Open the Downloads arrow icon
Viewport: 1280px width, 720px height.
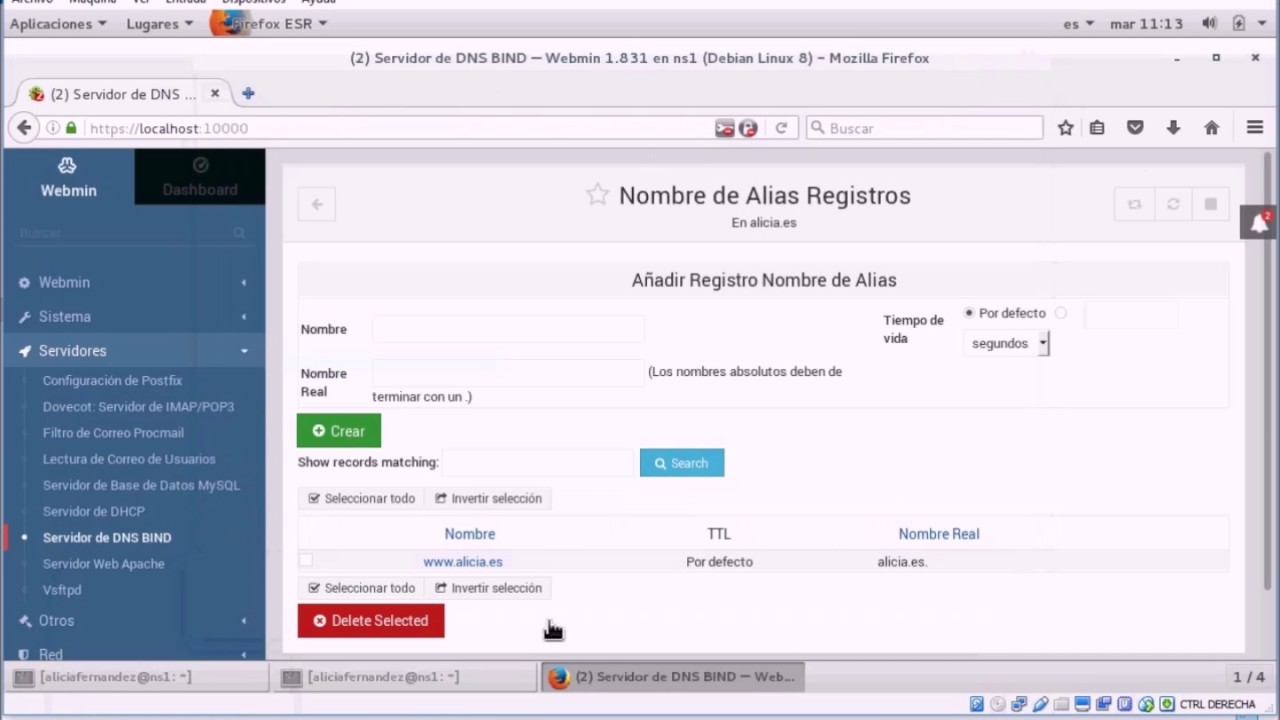[1173, 128]
